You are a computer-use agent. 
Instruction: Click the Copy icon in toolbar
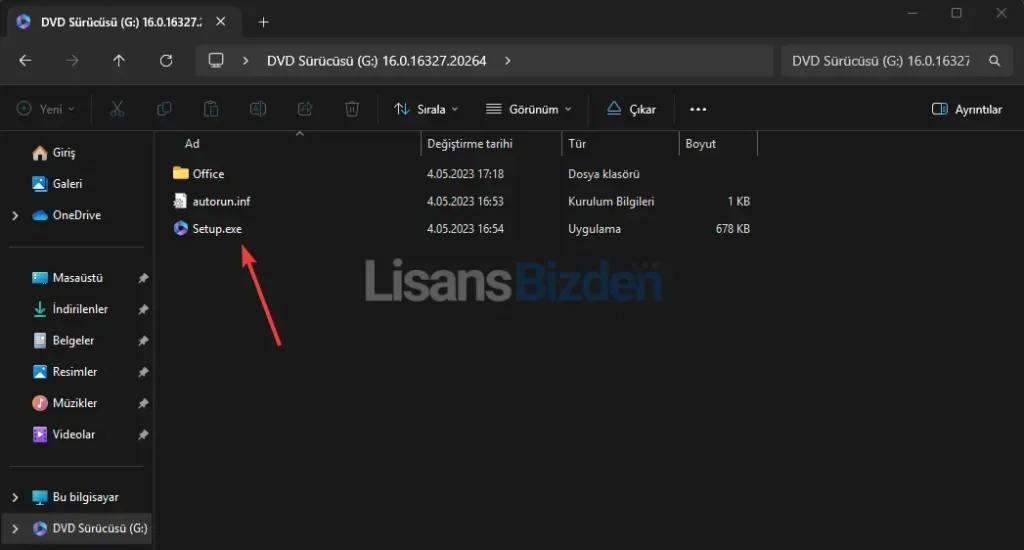(164, 109)
